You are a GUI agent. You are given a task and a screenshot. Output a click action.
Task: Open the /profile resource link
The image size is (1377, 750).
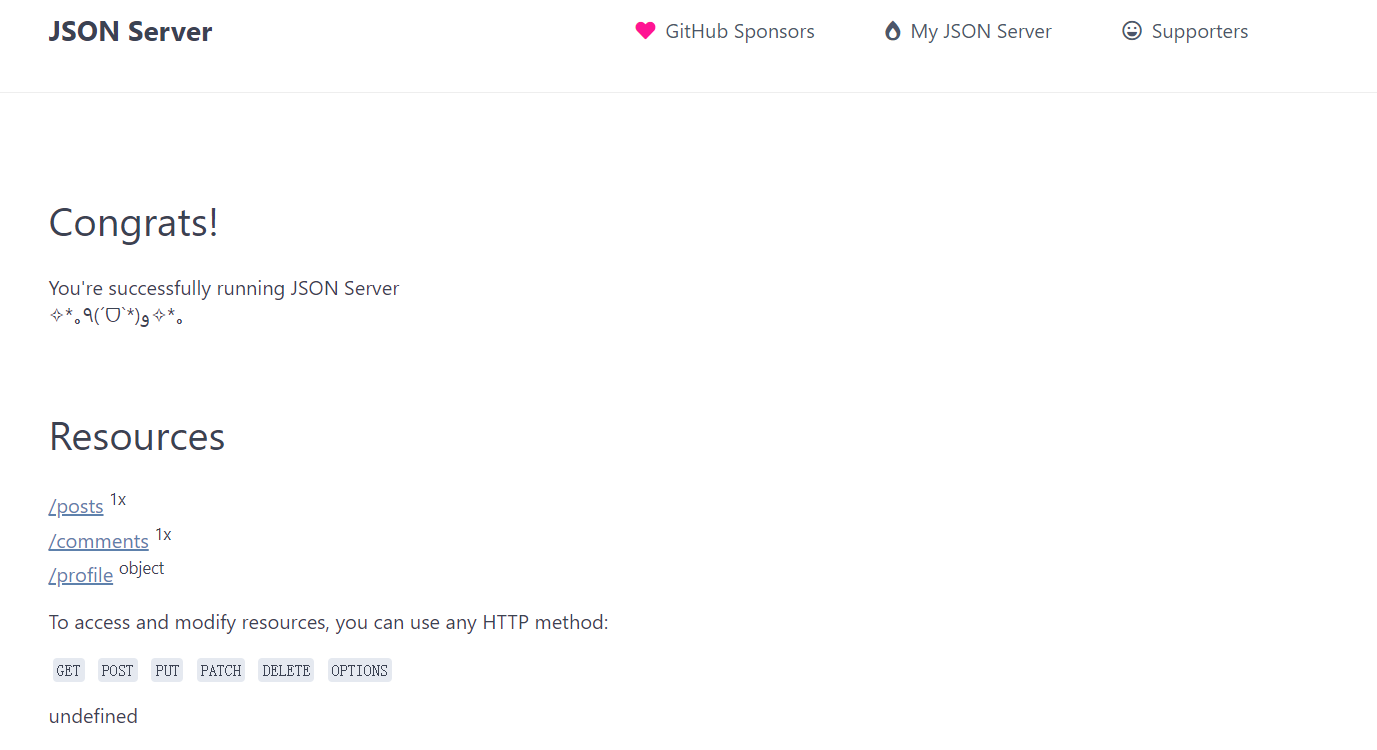[81, 576]
